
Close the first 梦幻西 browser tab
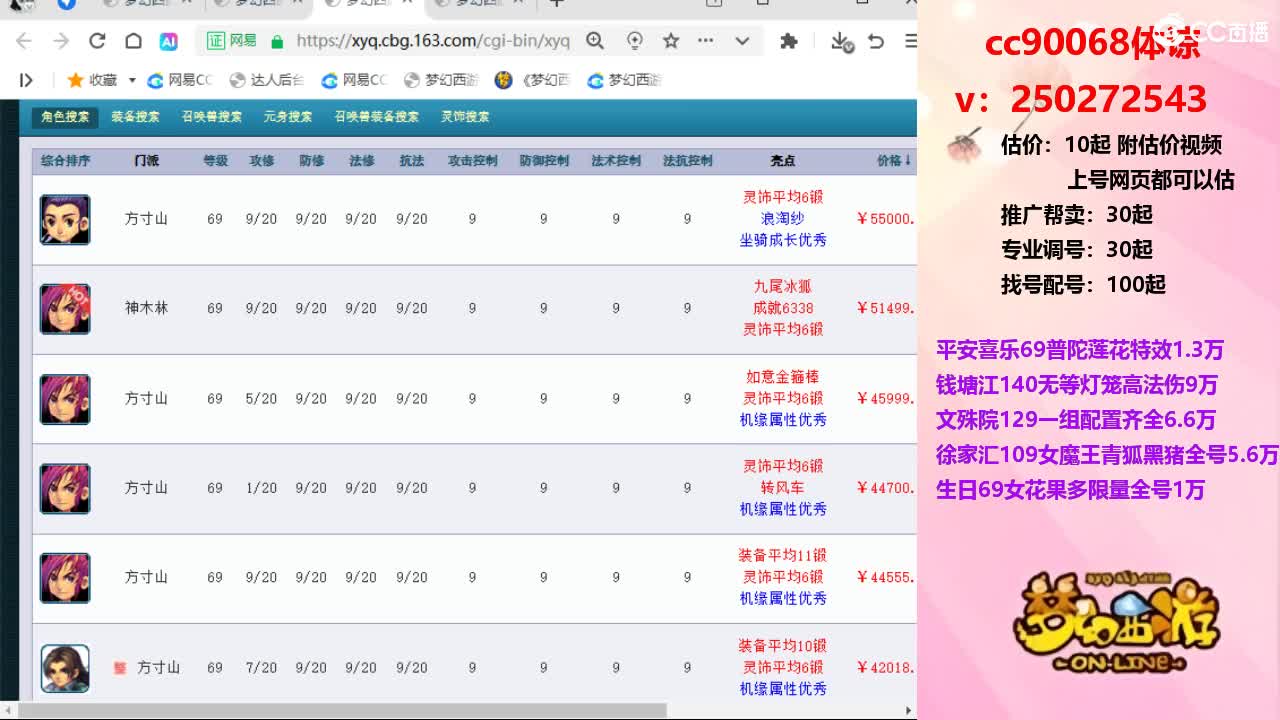coord(187,3)
